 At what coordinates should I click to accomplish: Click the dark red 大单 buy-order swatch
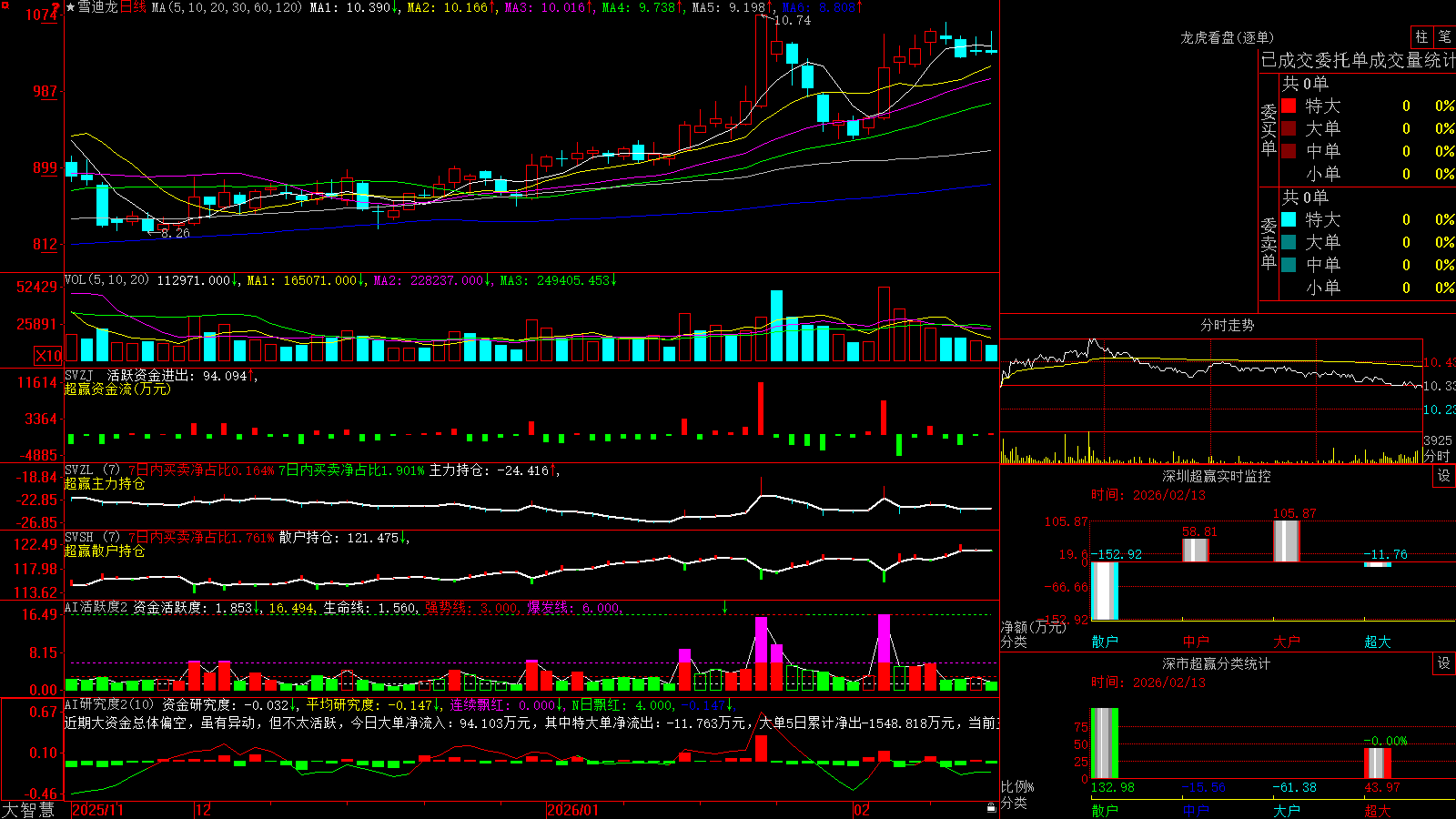tap(1289, 128)
